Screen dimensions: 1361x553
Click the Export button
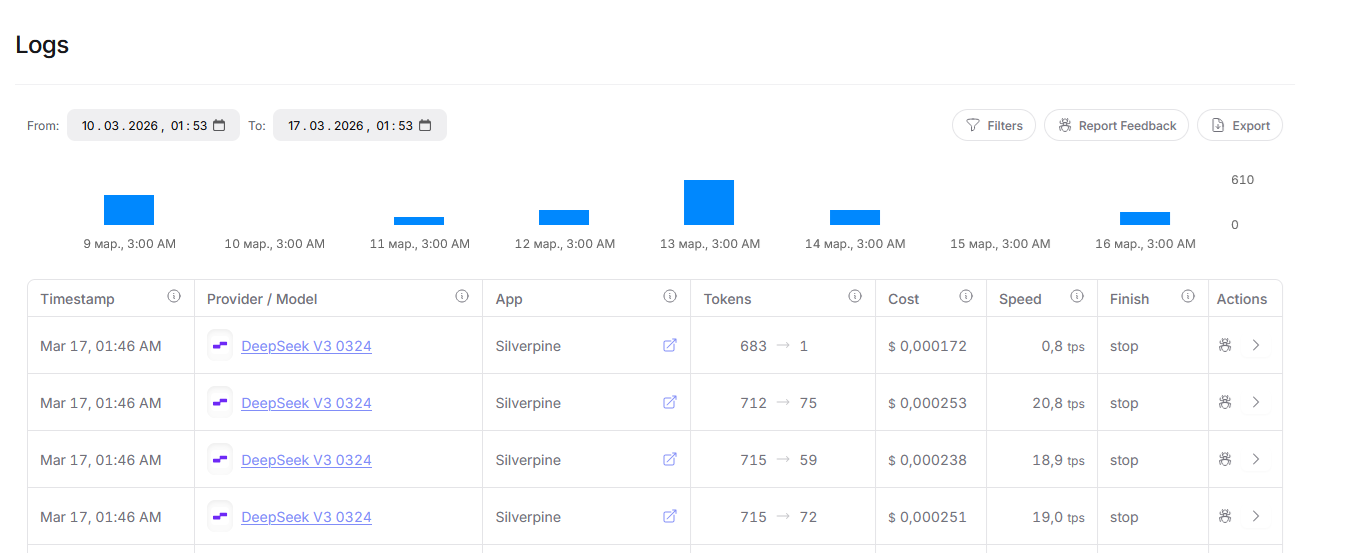pyautogui.click(x=1240, y=125)
